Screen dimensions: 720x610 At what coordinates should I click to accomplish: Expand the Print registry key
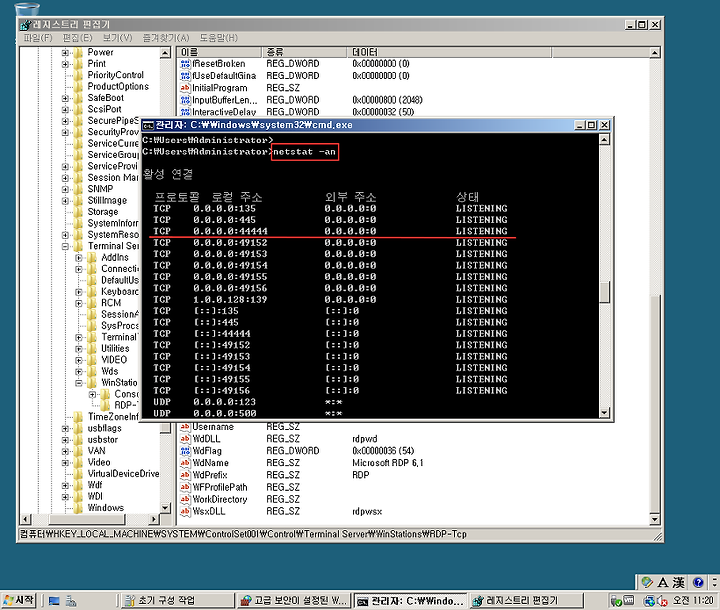pos(65,64)
